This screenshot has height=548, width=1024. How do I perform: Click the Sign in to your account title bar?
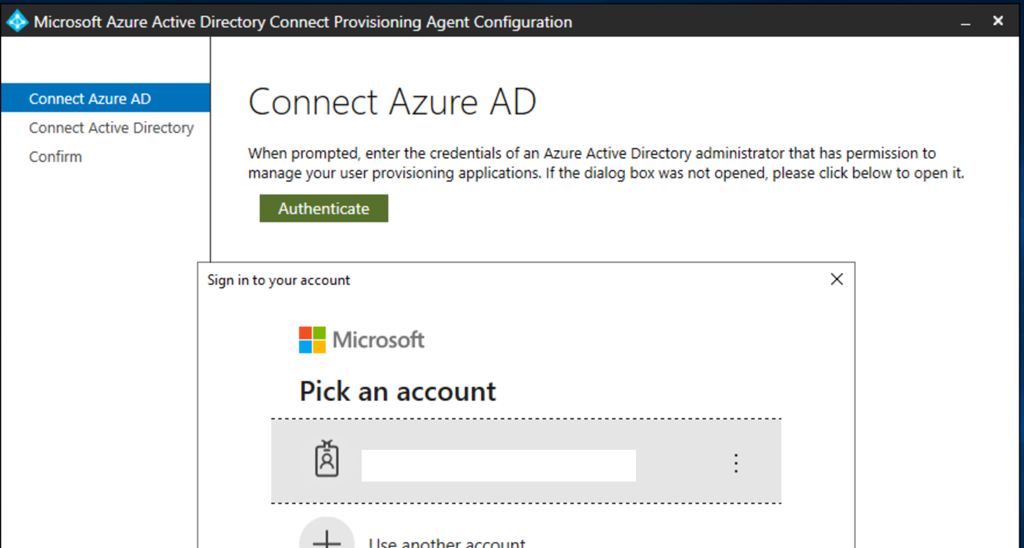pos(279,280)
